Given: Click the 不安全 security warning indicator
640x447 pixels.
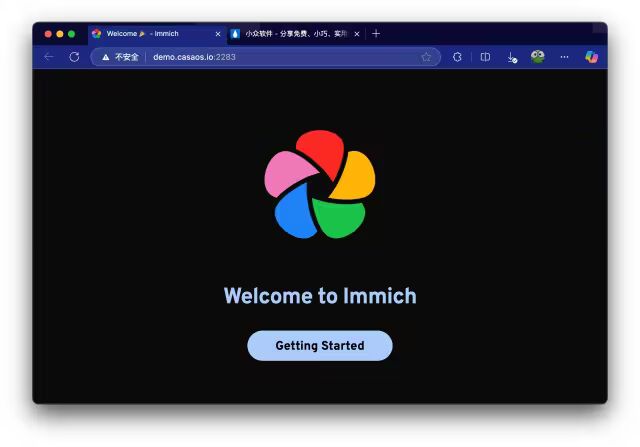Looking at the screenshot, I should point(120,57).
